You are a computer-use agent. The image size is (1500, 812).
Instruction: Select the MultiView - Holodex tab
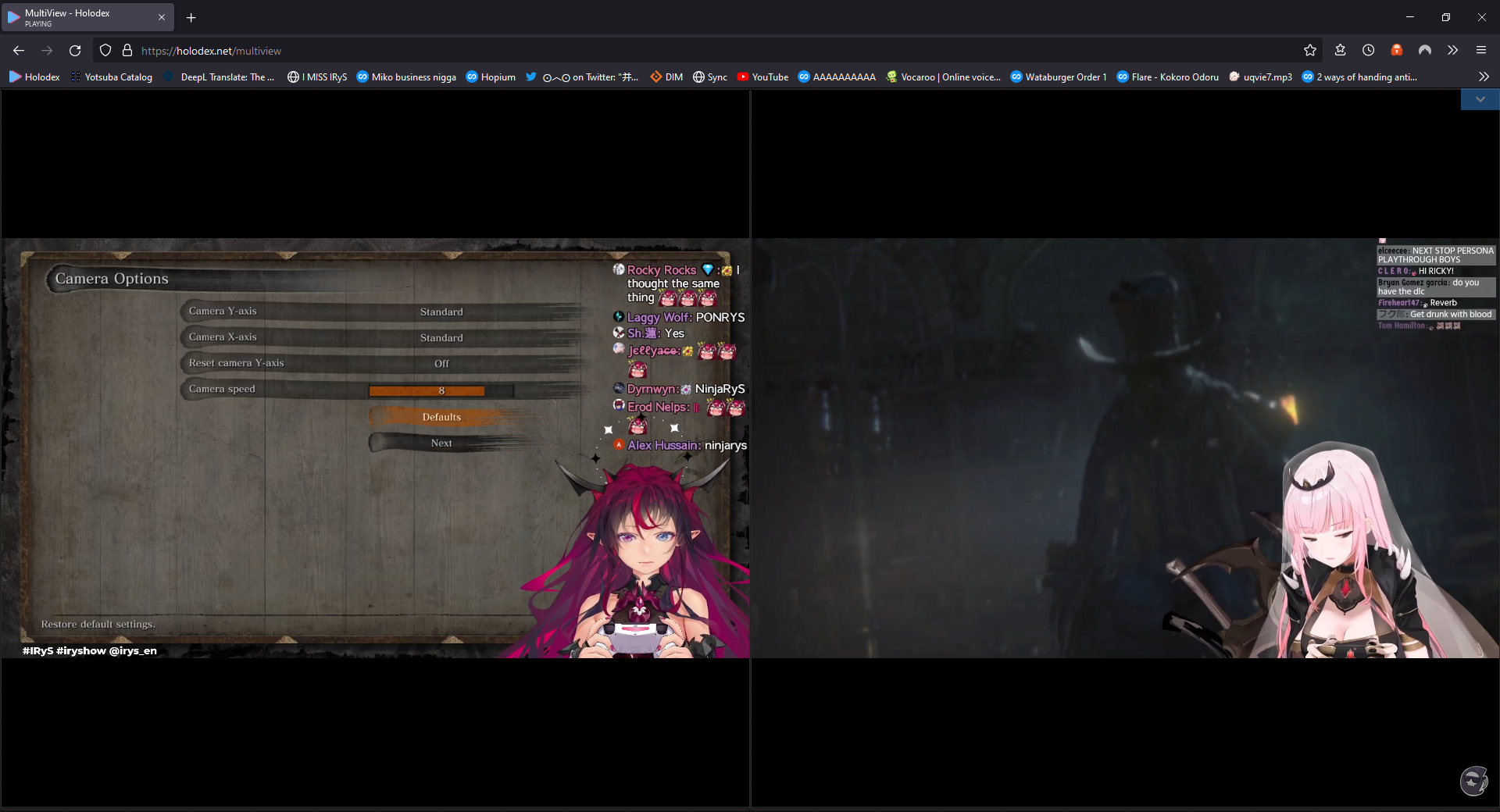tap(87, 17)
